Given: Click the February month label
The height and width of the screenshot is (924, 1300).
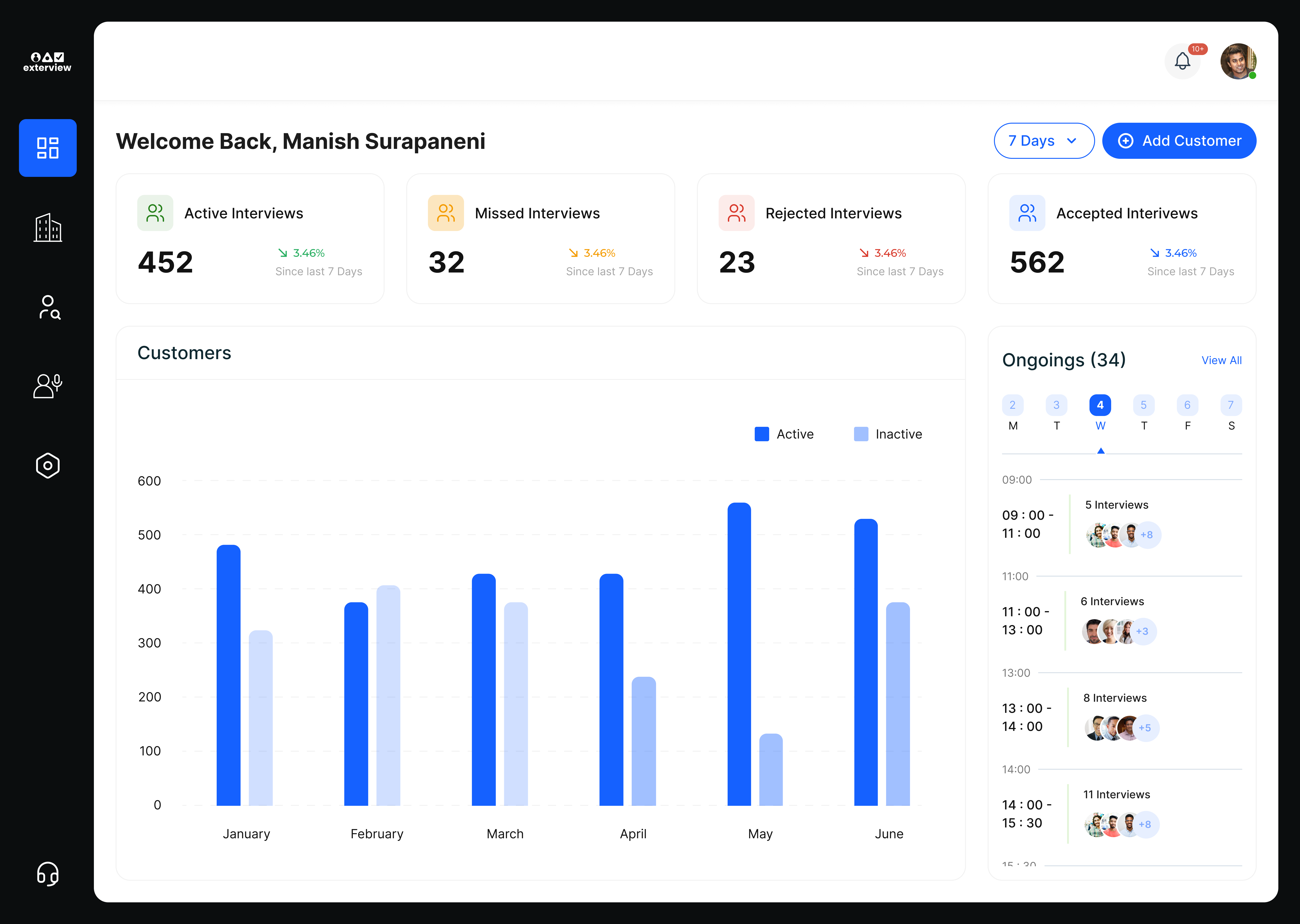Looking at the screenshot, I should pyautogui.click(x=377, y=834).
